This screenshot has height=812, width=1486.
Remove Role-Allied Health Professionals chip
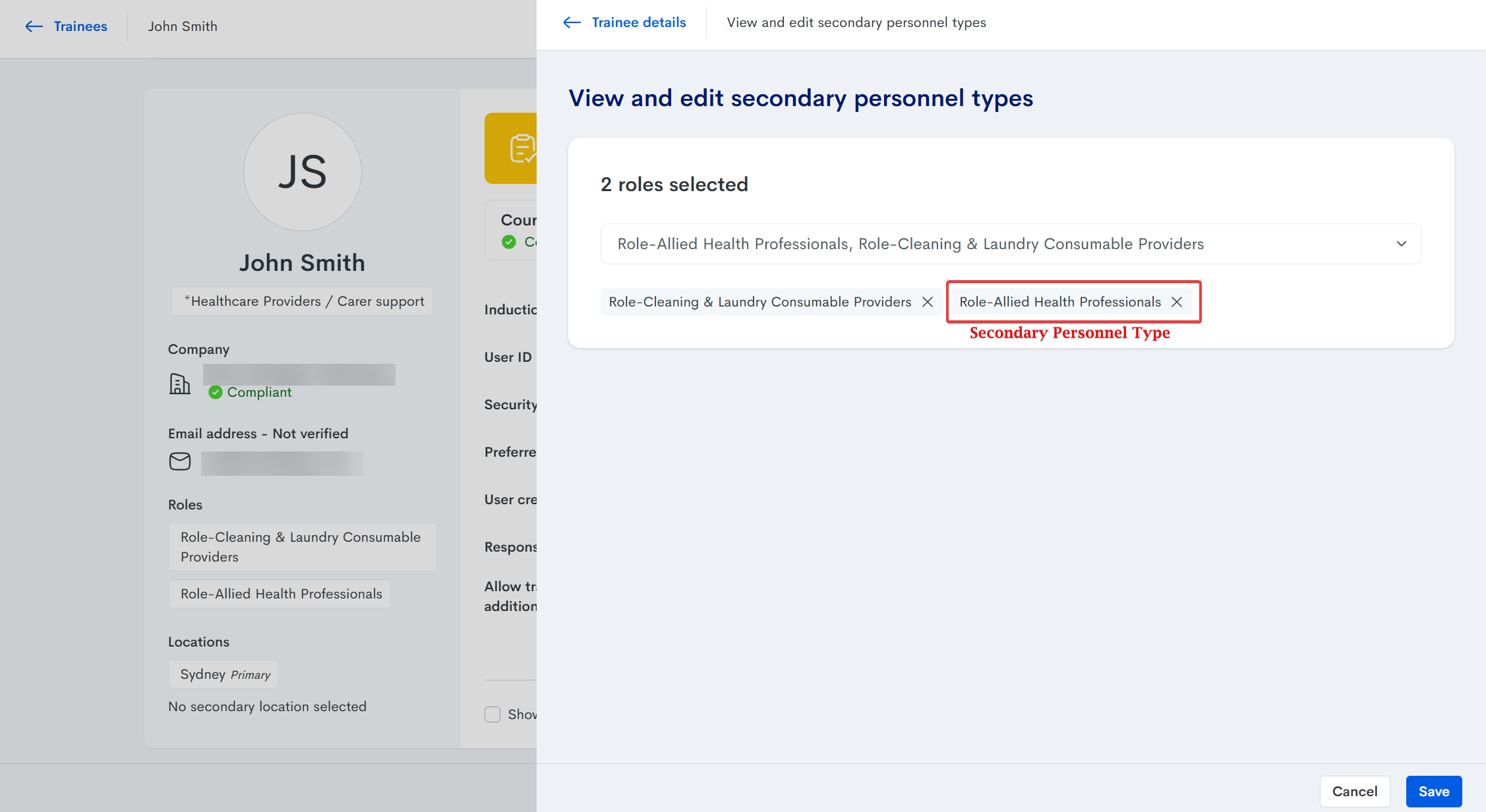[1177, 302]
